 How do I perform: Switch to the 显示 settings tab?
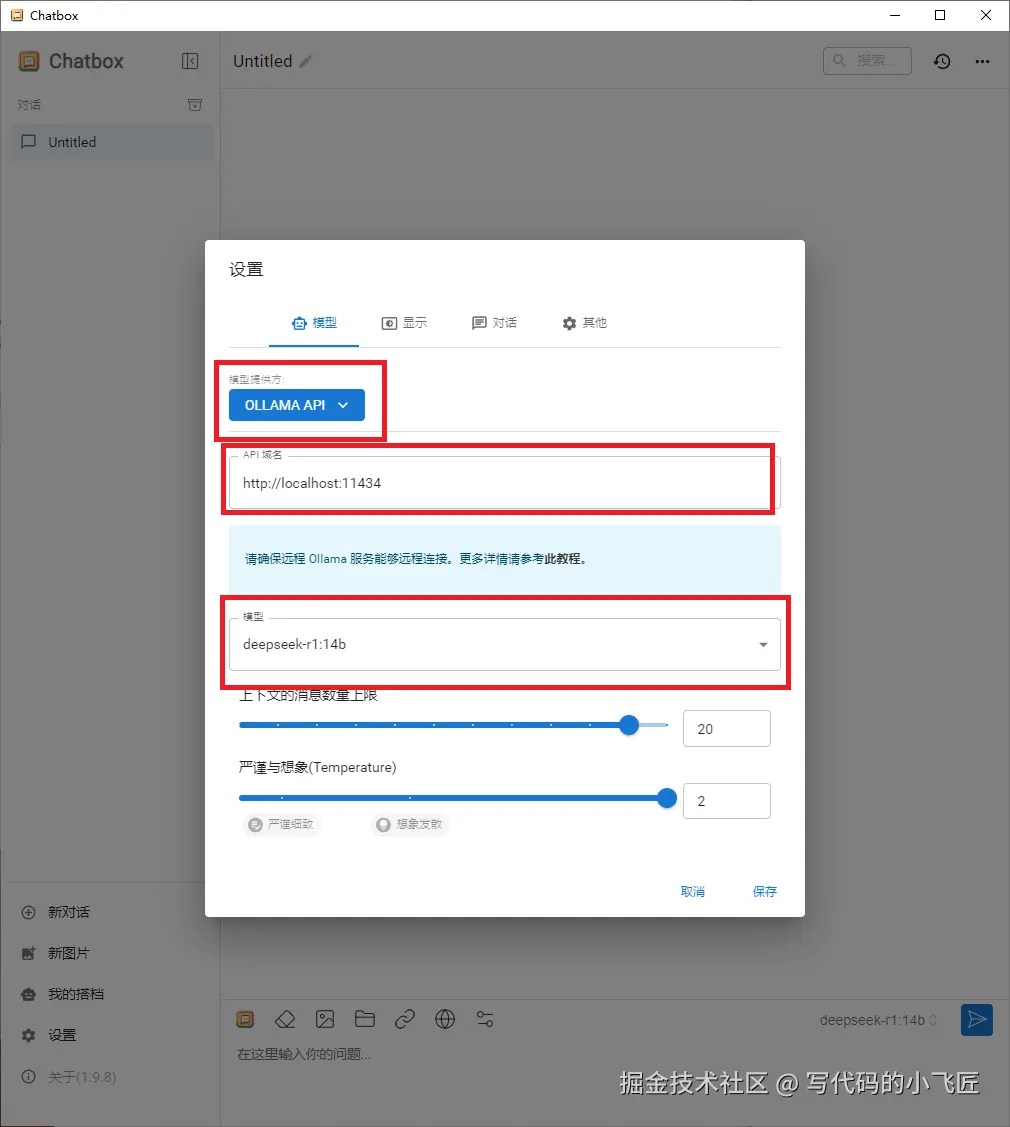pyautogui.click(x=404, y=323)
